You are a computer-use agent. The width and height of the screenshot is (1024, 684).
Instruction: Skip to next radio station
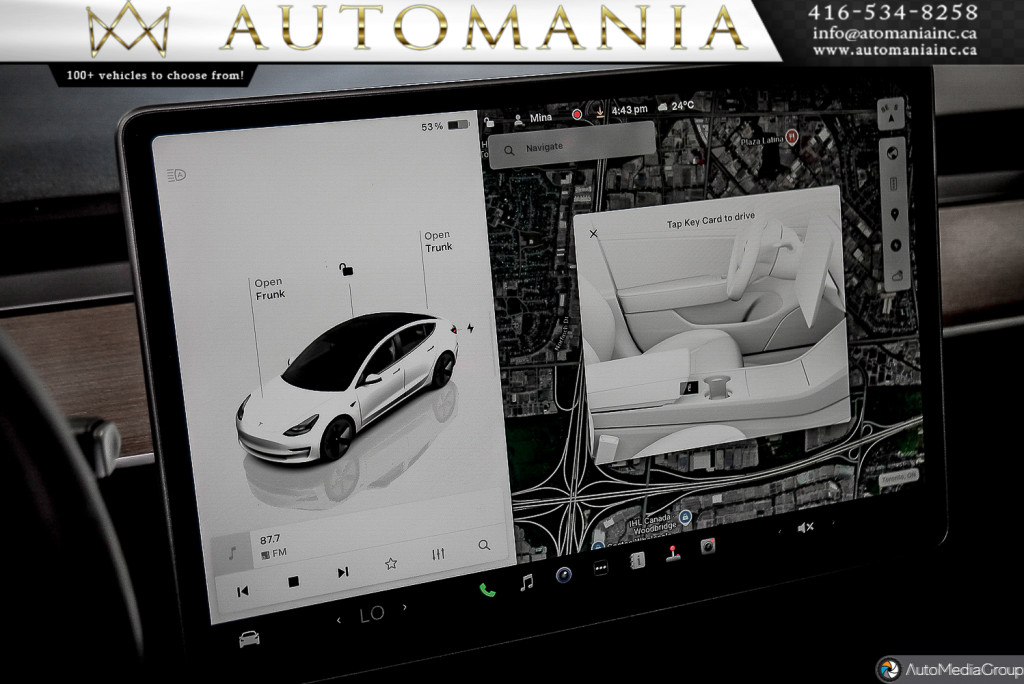tap(342, 572)
